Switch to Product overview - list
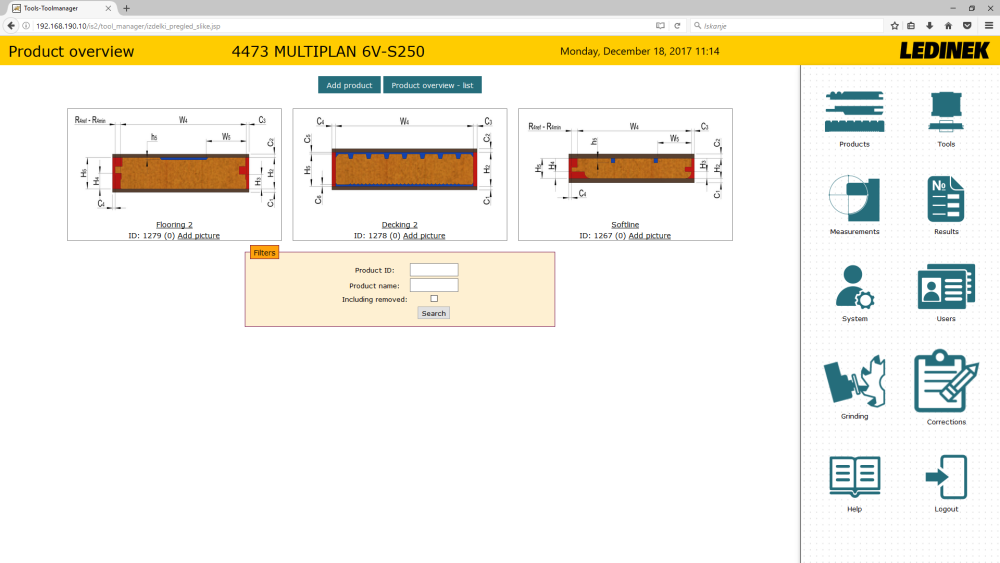This screenshot has width=1000, height=563. pyautogui.click(x=432, y=85)
